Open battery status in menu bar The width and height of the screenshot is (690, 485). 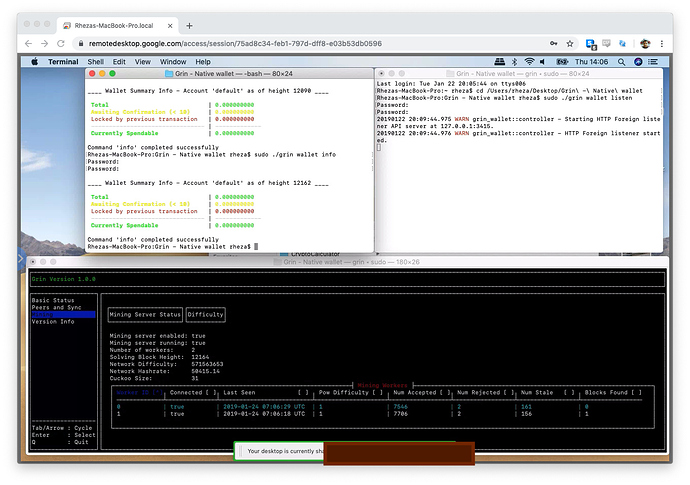pos(562,62)
